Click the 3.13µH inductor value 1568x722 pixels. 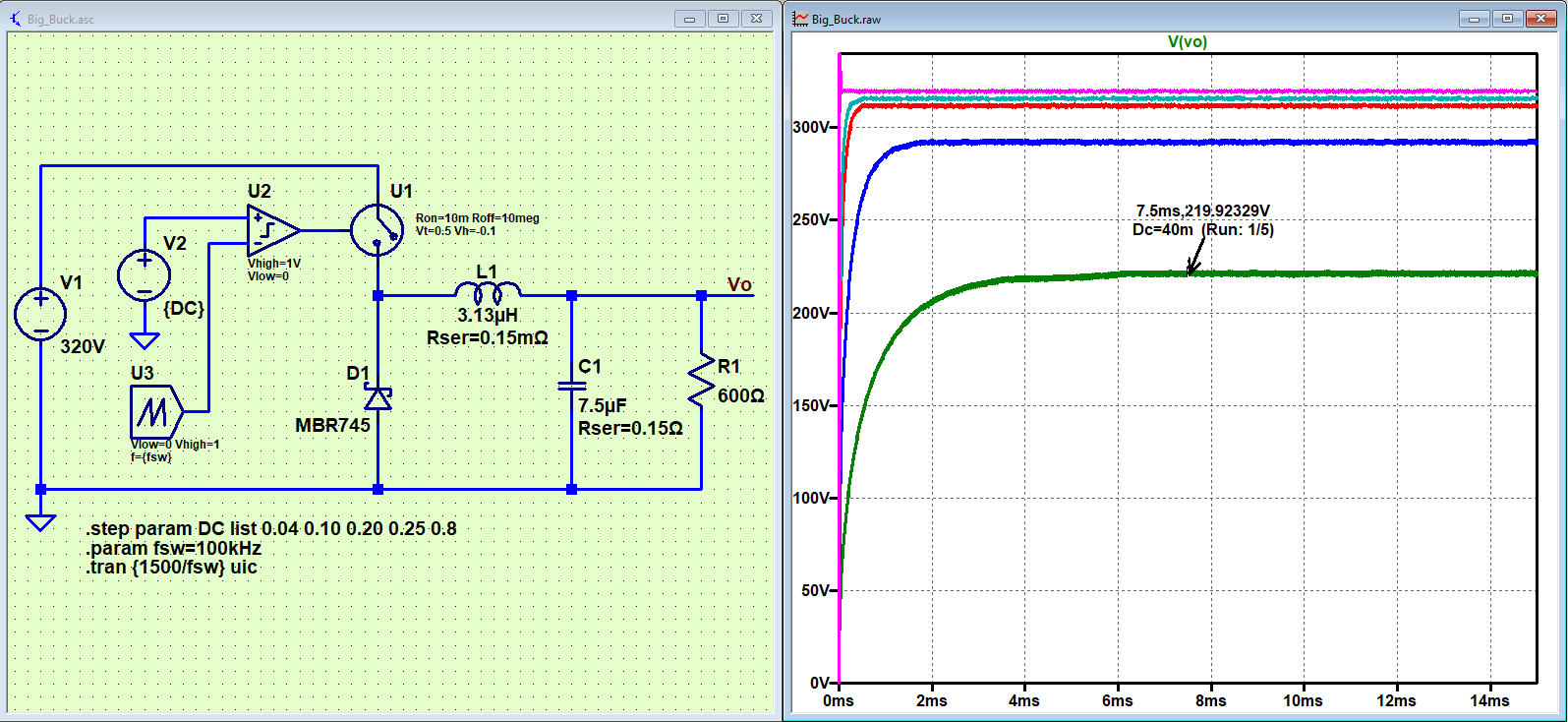(x=488, y=315)
